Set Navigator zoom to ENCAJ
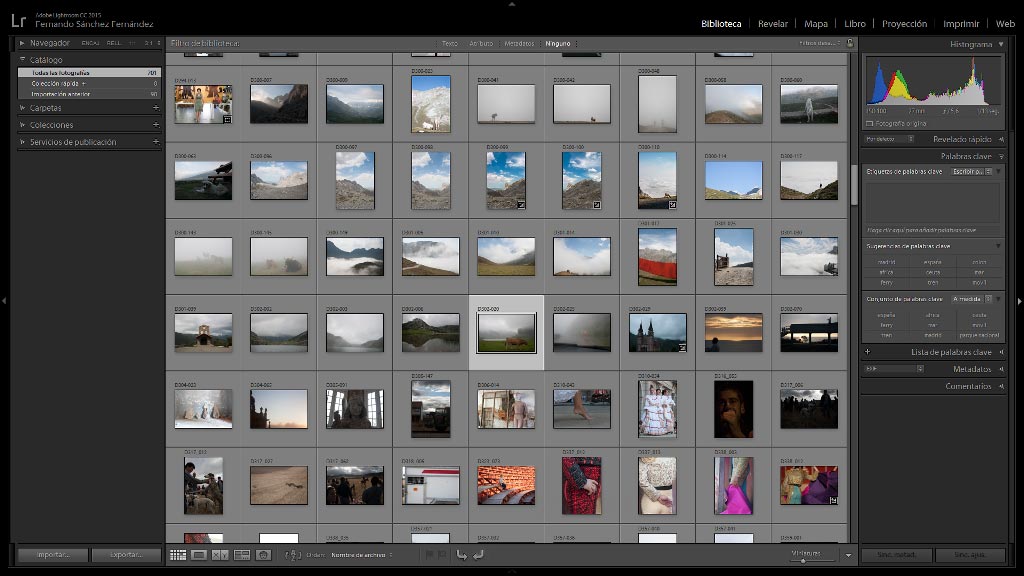Viewport: 1024px width, 576px height. point(90,43)
